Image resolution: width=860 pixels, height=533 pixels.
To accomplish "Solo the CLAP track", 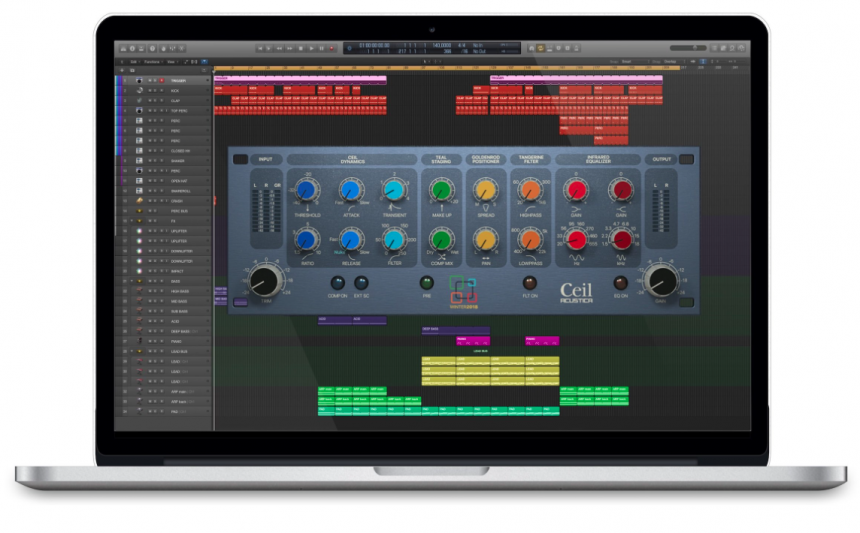I will click(x=156, y=100).
